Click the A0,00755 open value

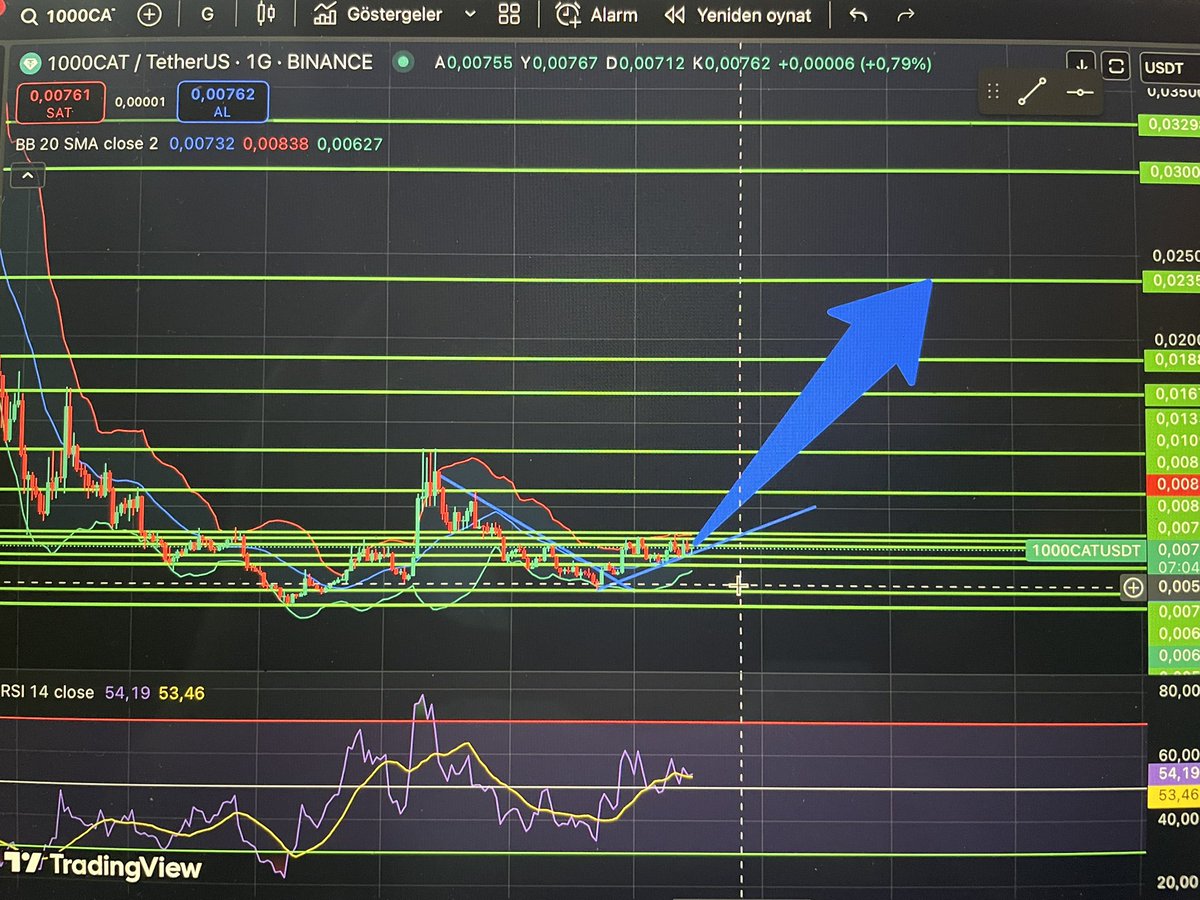[x=473, y=63]
